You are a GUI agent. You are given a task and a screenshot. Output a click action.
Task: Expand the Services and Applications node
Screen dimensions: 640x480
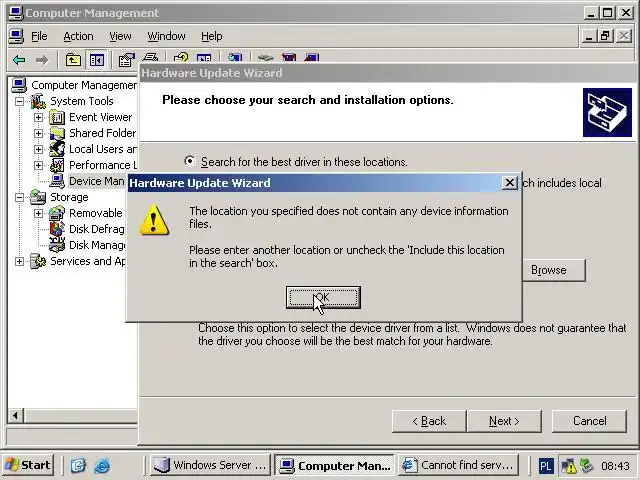(19, 261)
